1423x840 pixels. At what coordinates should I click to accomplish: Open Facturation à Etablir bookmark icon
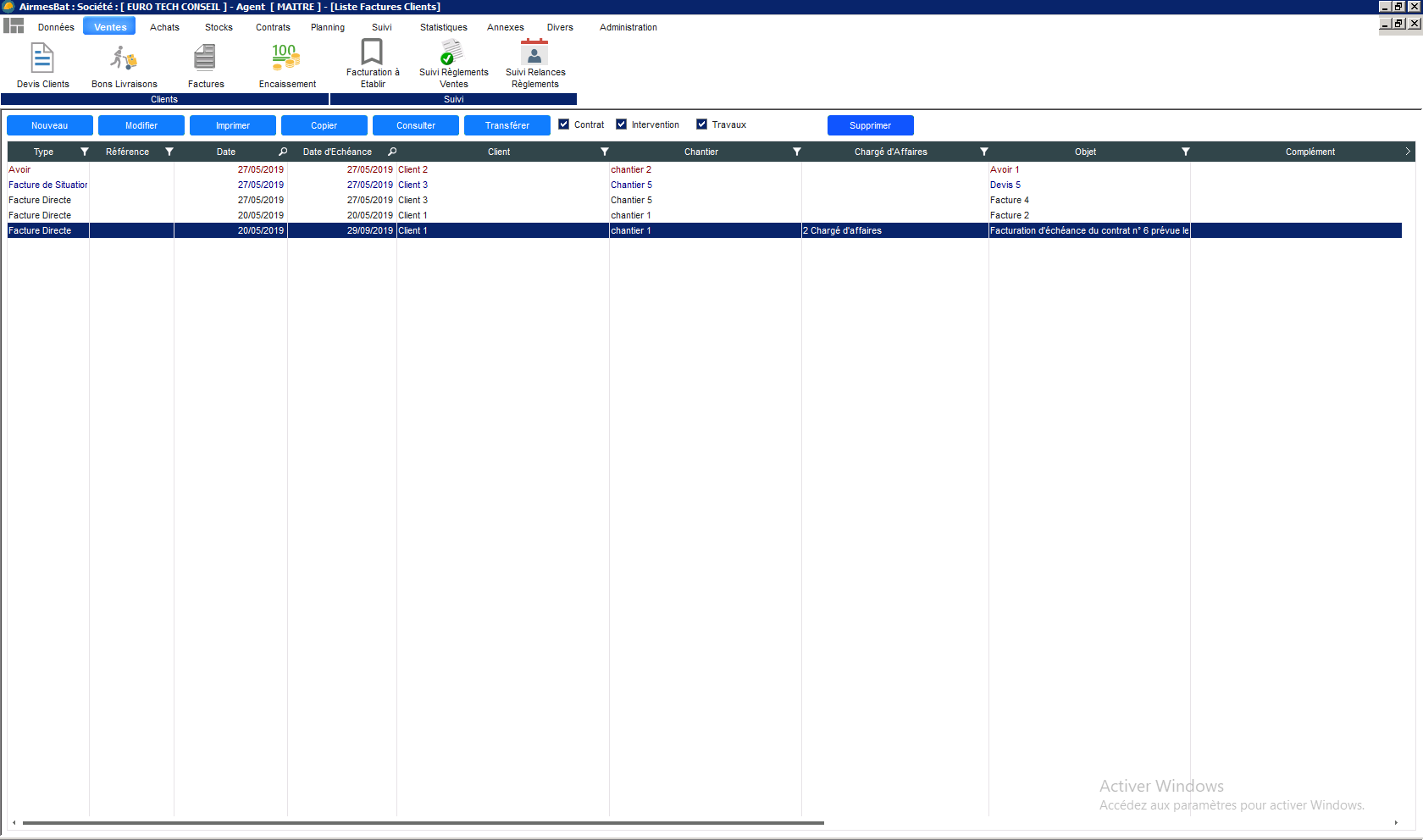pos(372,52)
